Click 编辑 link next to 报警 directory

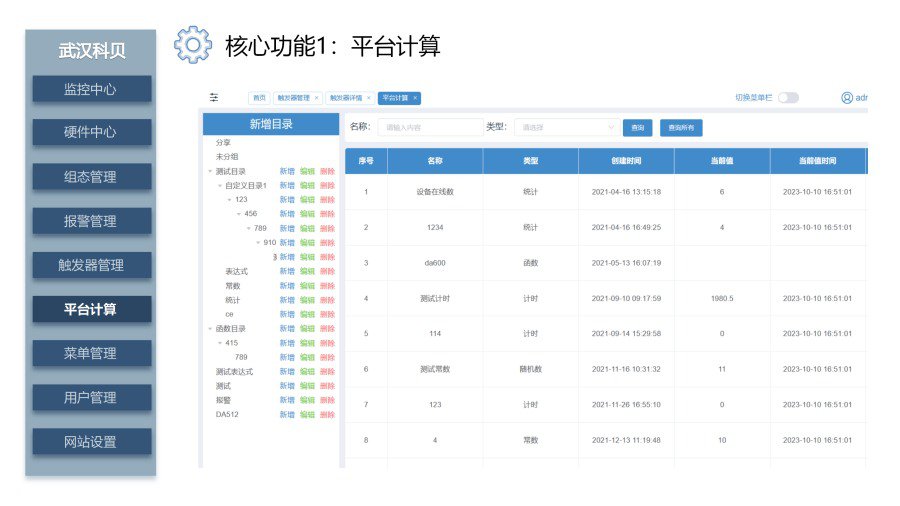pos(307,400)
